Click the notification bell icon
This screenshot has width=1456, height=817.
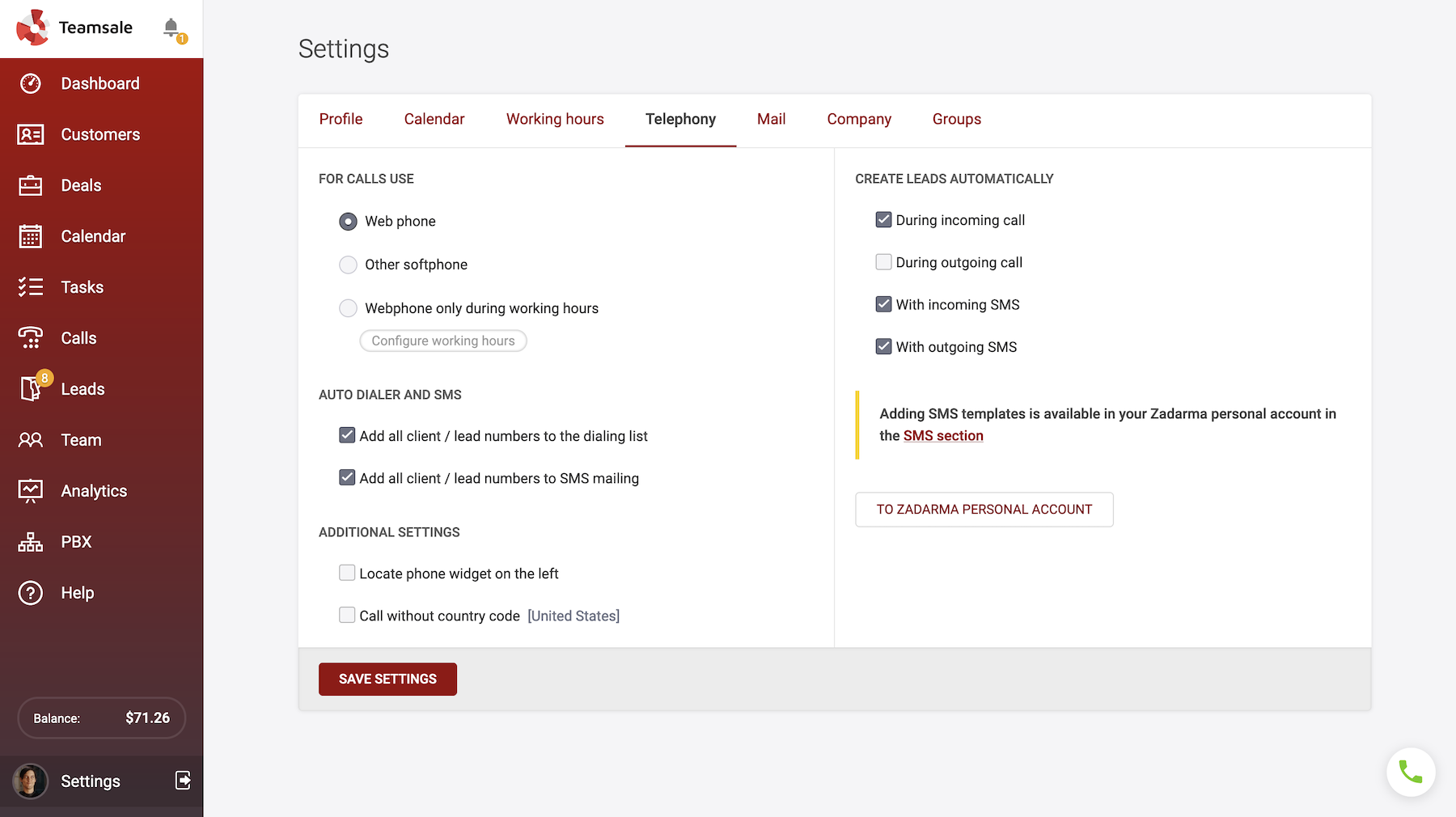171,28
